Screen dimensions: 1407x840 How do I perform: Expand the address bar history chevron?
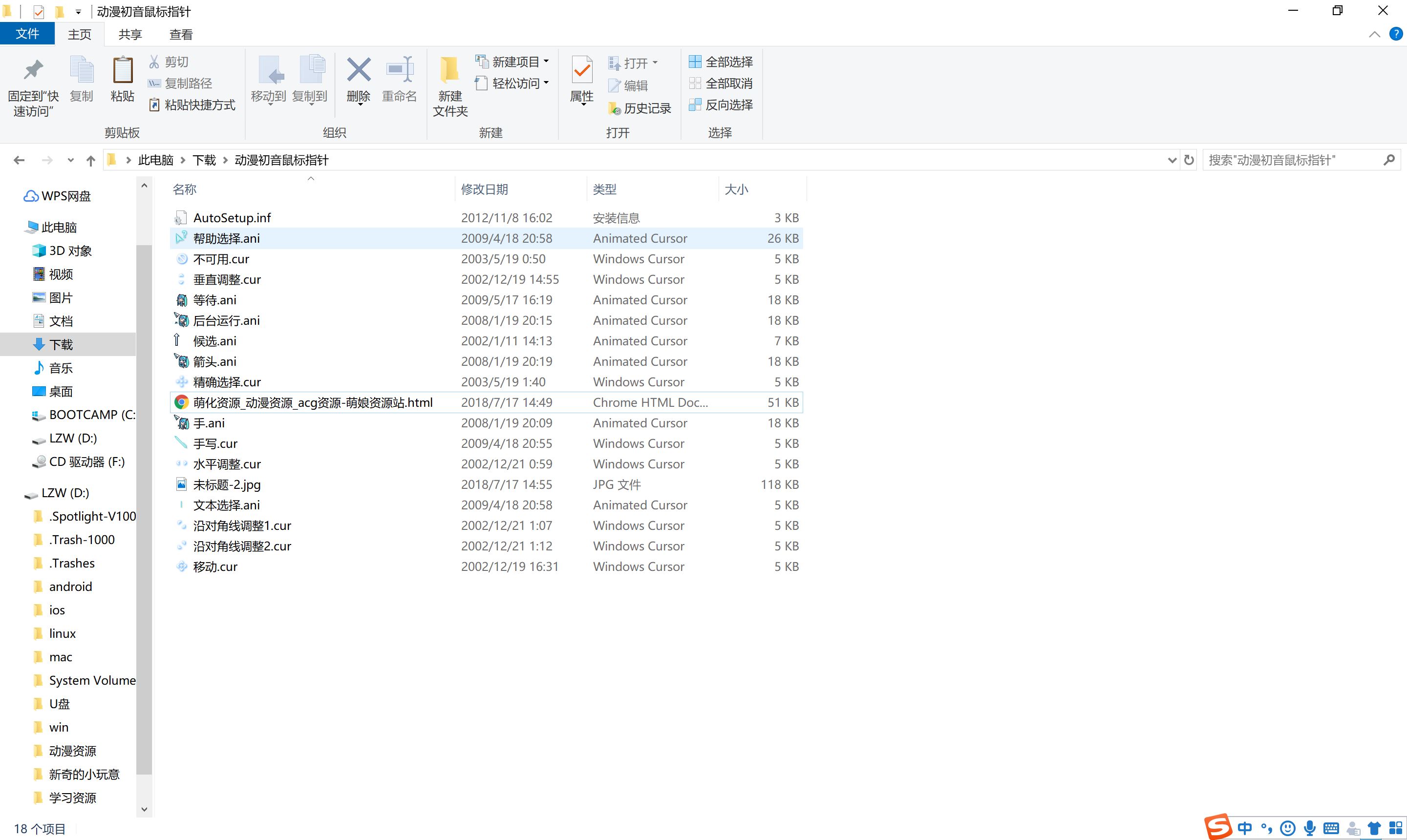point(1172,160)
